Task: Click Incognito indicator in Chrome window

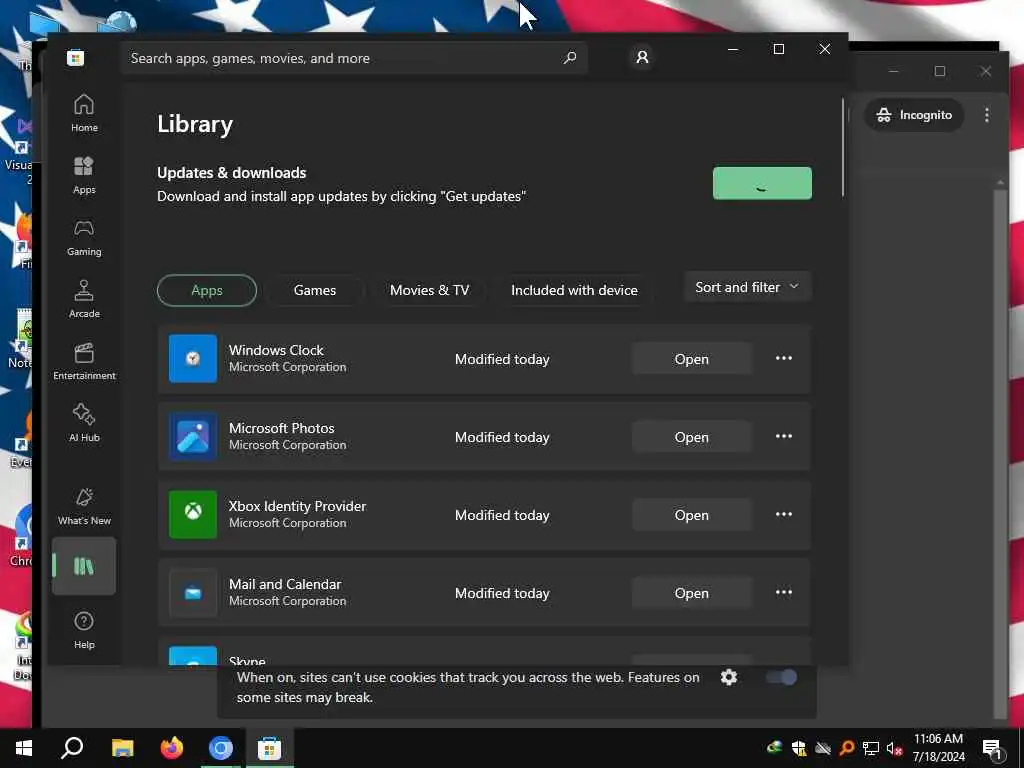Action: tap(914, 115)
